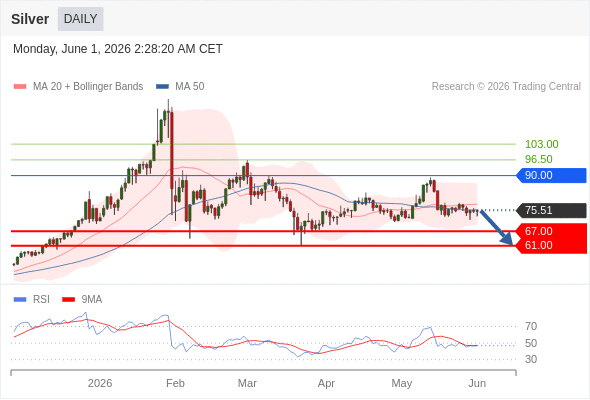
Task: Click the 96.50 green resistance label
Action: [538, 159]
